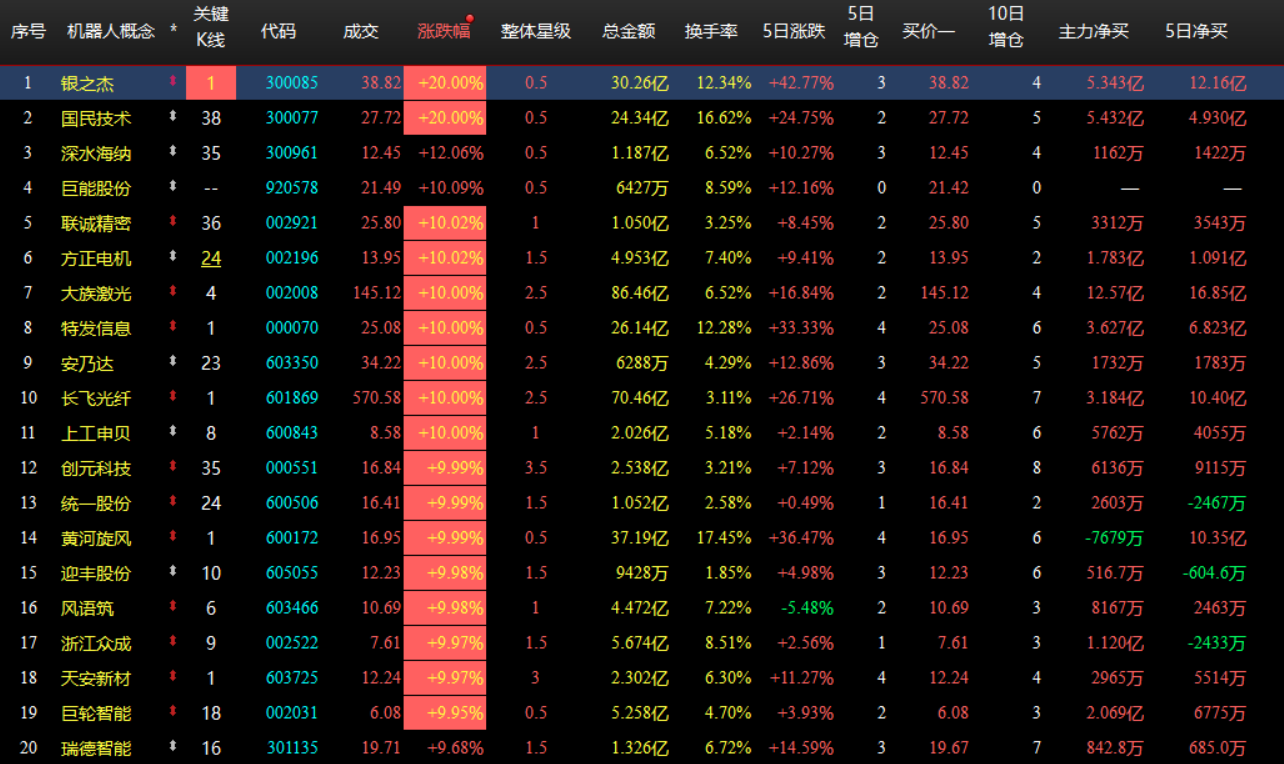Sort by the 总金额 column header
1284x764 pixels.
pos(629,31)
